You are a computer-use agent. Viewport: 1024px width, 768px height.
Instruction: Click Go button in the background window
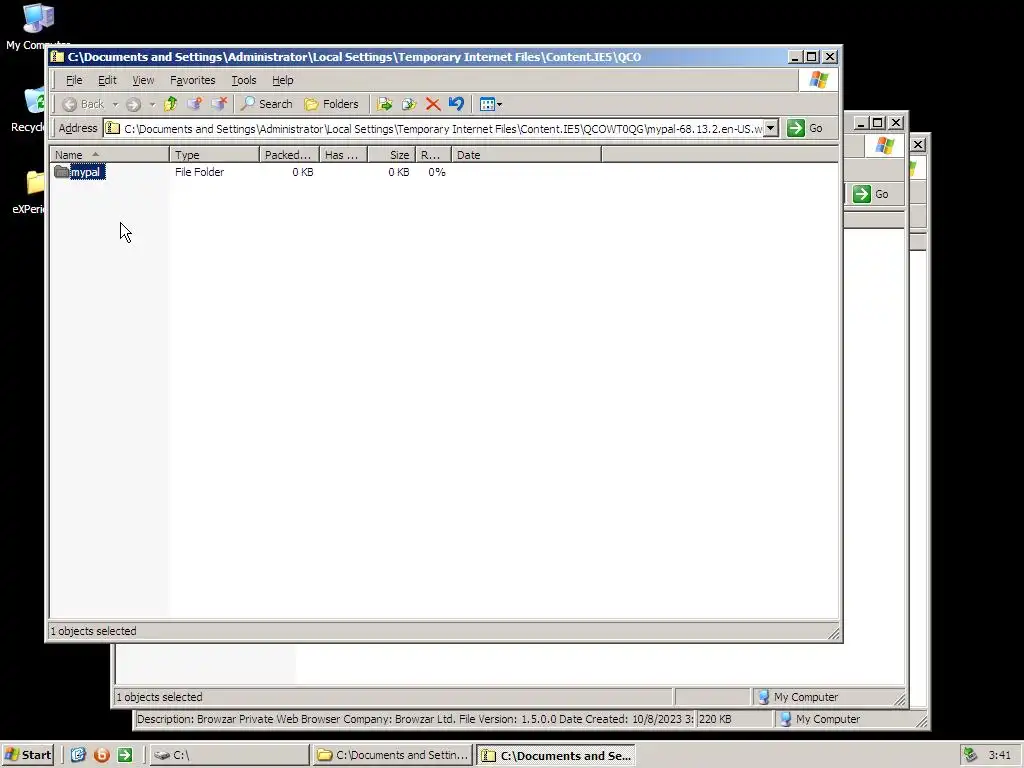tap(872, 194)
